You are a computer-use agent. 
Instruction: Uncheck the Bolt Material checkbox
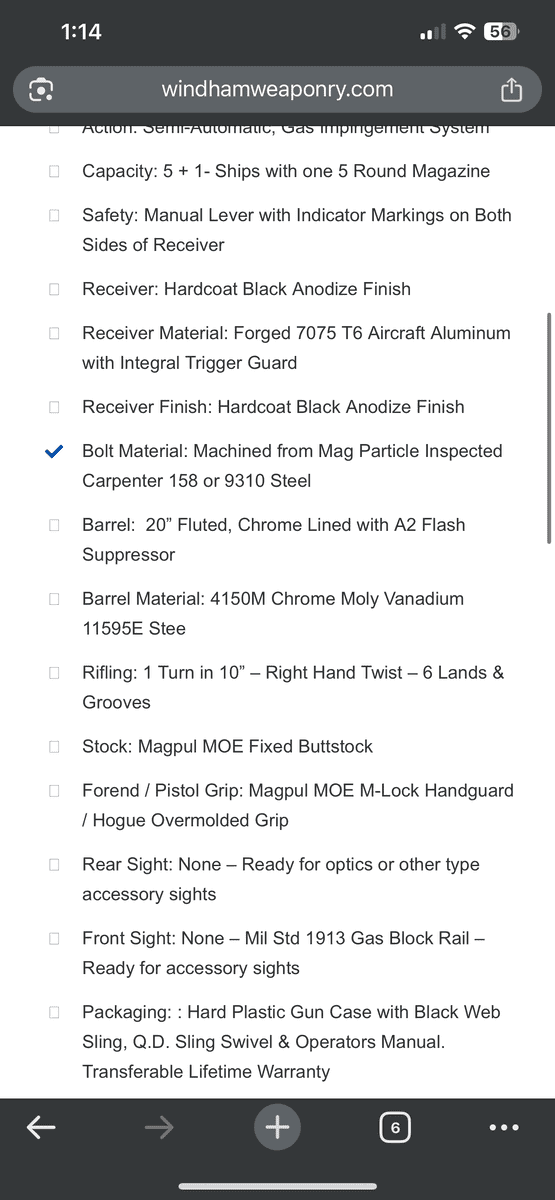tap(54, 451)
